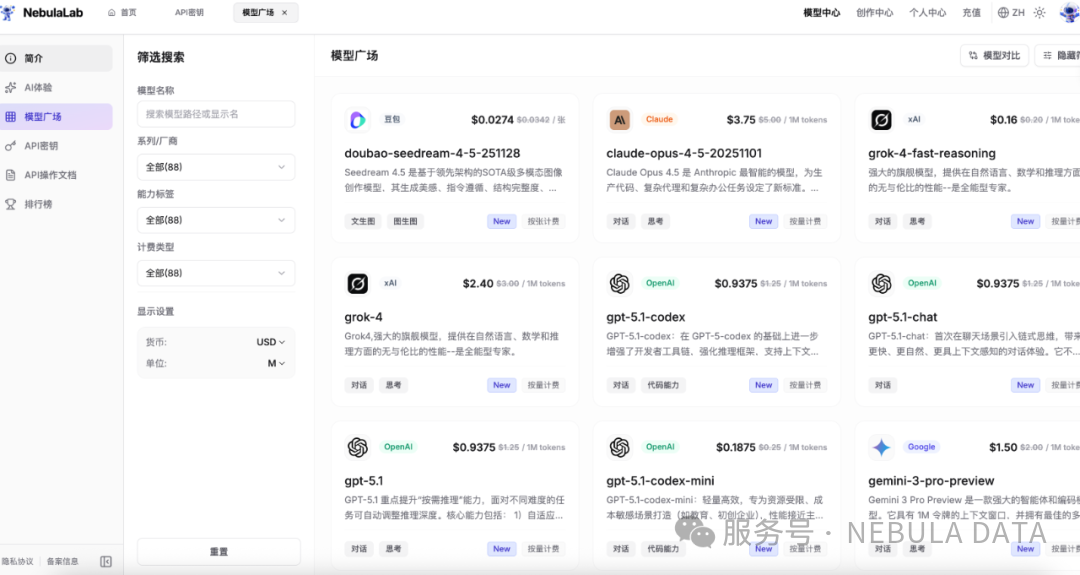Open 充值 in top navigation

(x=971, y=12)
